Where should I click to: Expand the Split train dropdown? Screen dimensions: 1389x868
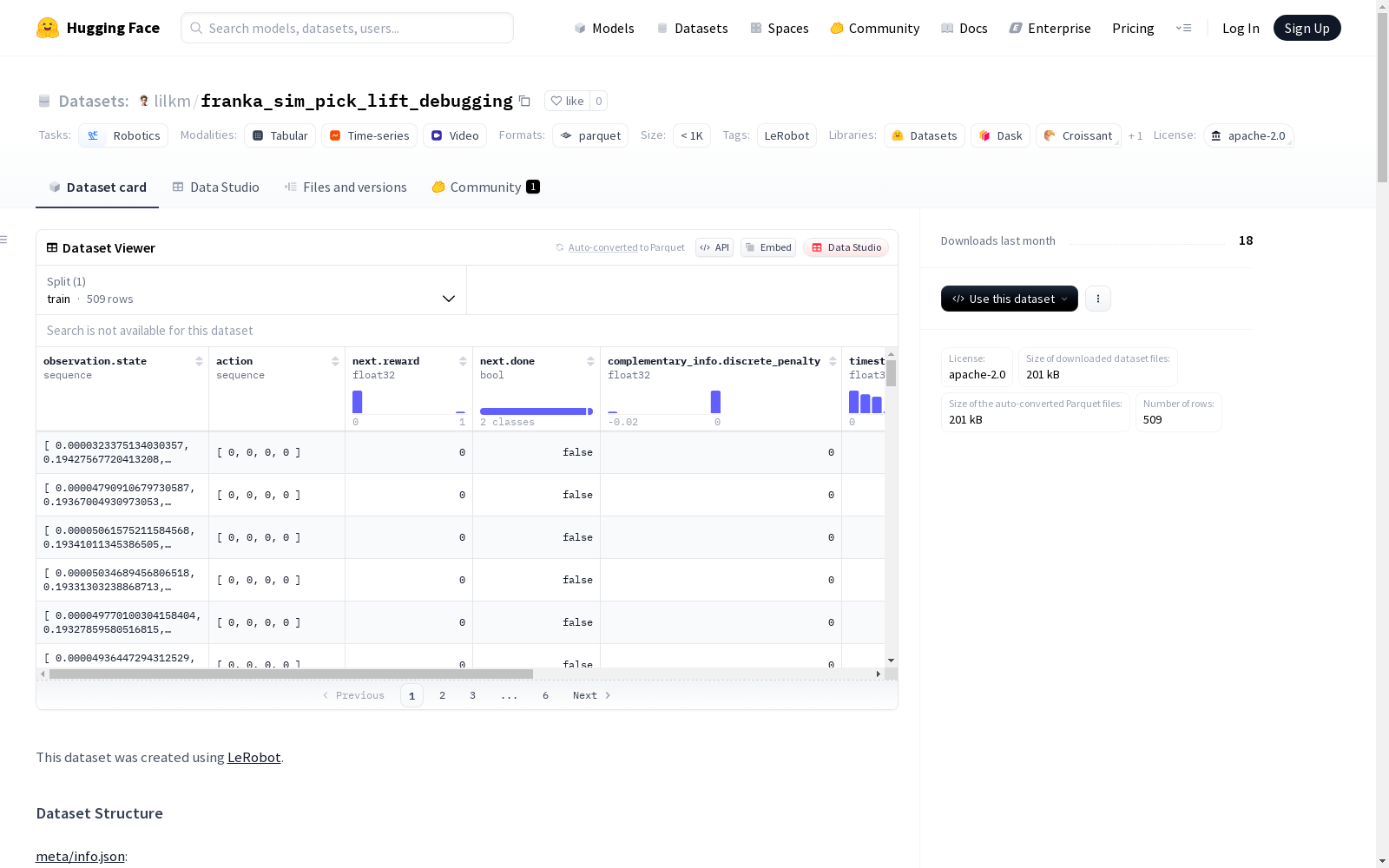pyautogui.click(x=251, y=290)
